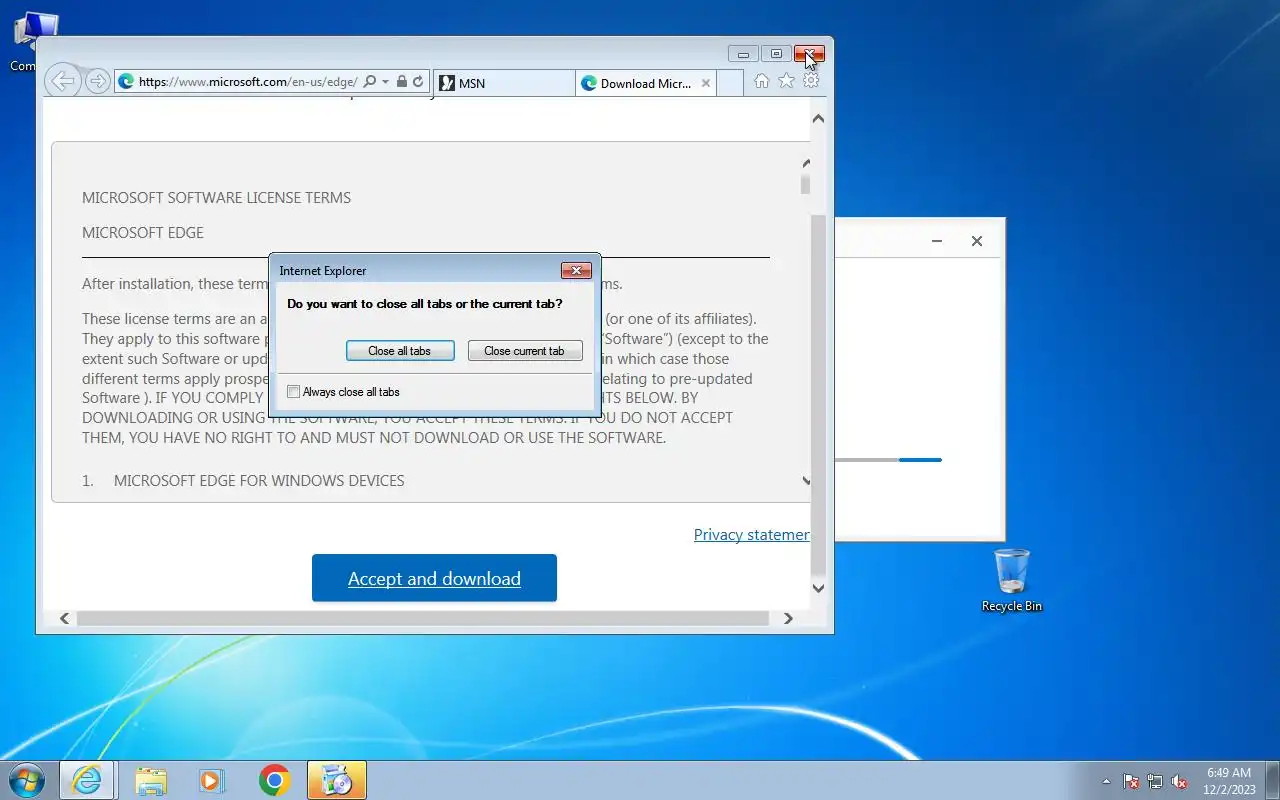Launch Windows Media Player from the taskbar
This screenshot has width=1280, height=800.
click(x=212, y=780)
